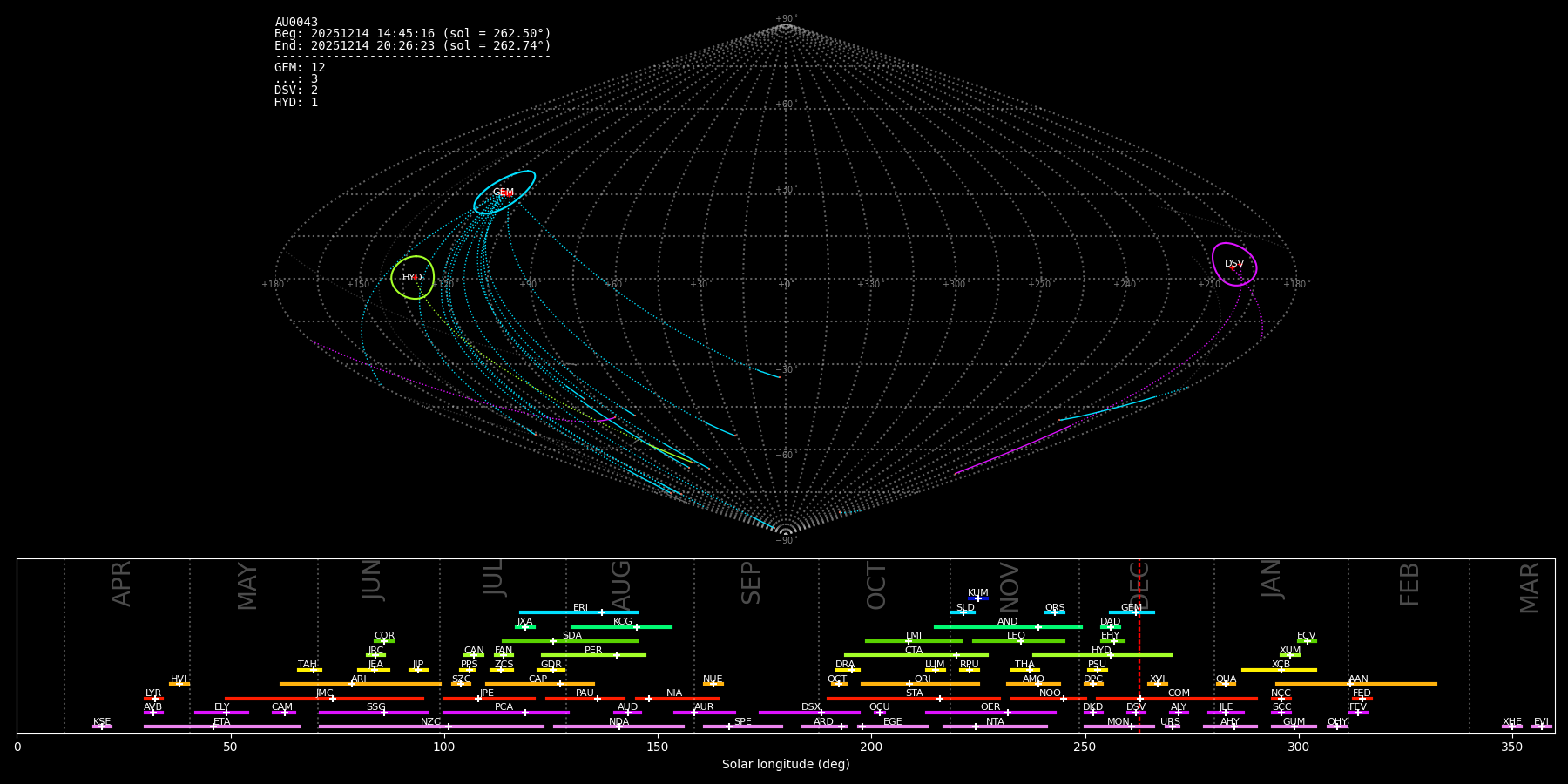The width and height of the screenshot is (1568, 784).
Task: Select the ERI cyan shower bar
Action: tap(578, 612)
